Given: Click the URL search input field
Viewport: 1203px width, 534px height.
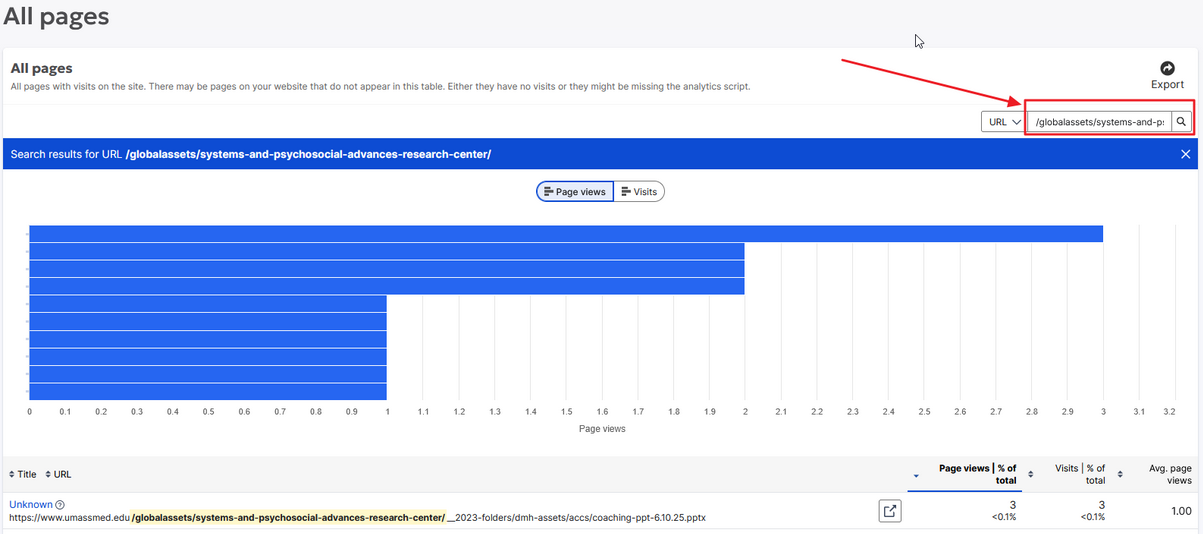Looking at the screenshot, I should tap(1099, 122).
